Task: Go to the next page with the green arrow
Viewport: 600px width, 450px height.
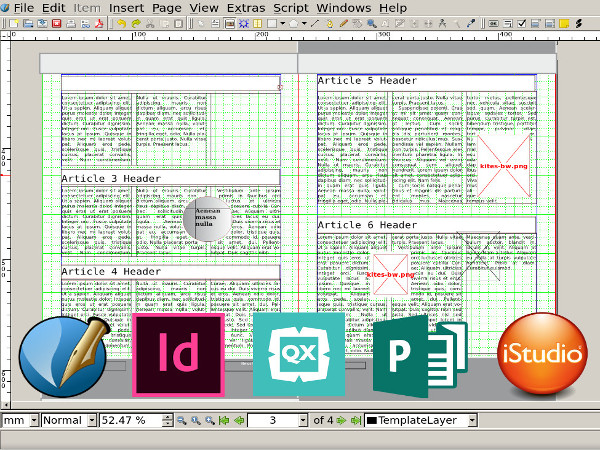Action: 341,421
